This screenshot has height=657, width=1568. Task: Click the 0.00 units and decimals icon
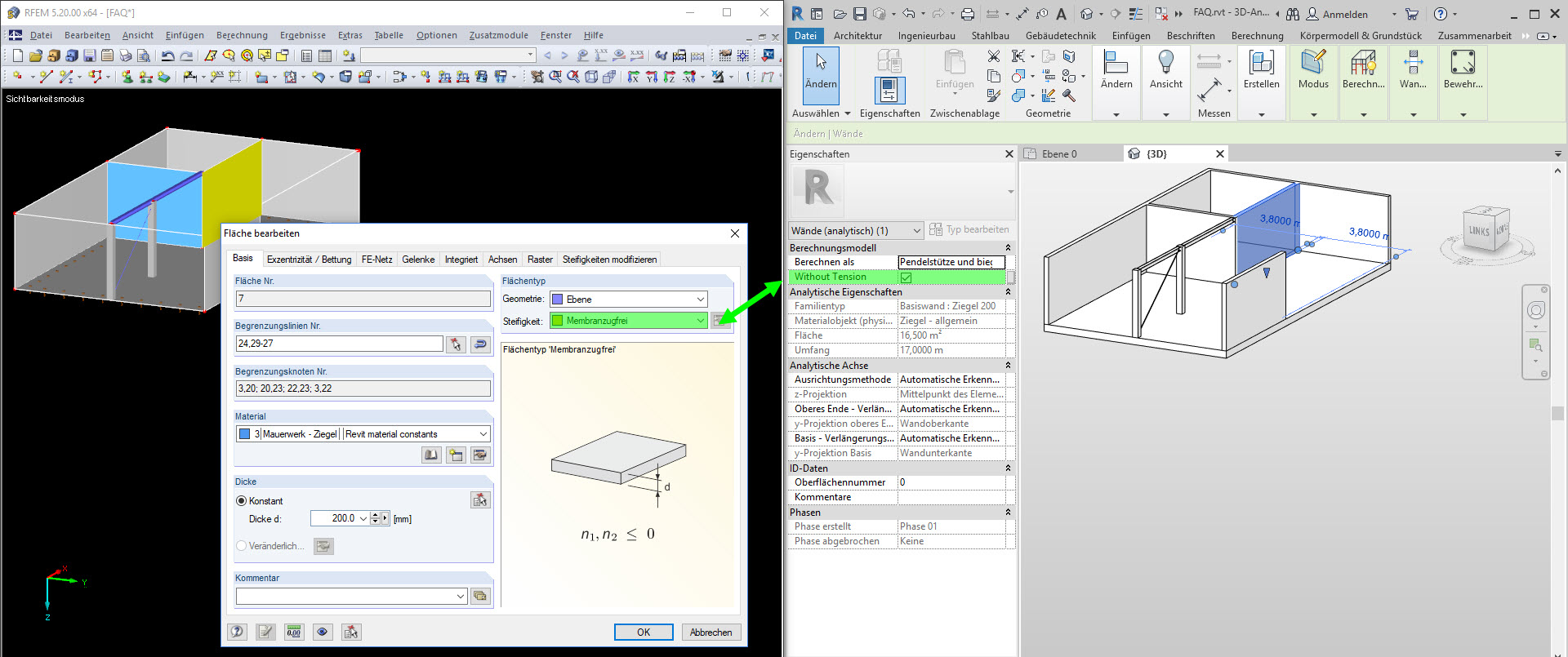294,632
